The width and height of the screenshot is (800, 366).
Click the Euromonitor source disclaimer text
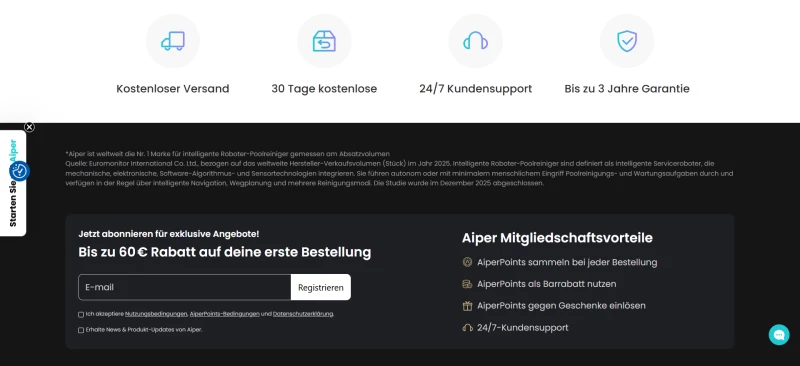tap(399, 174)
